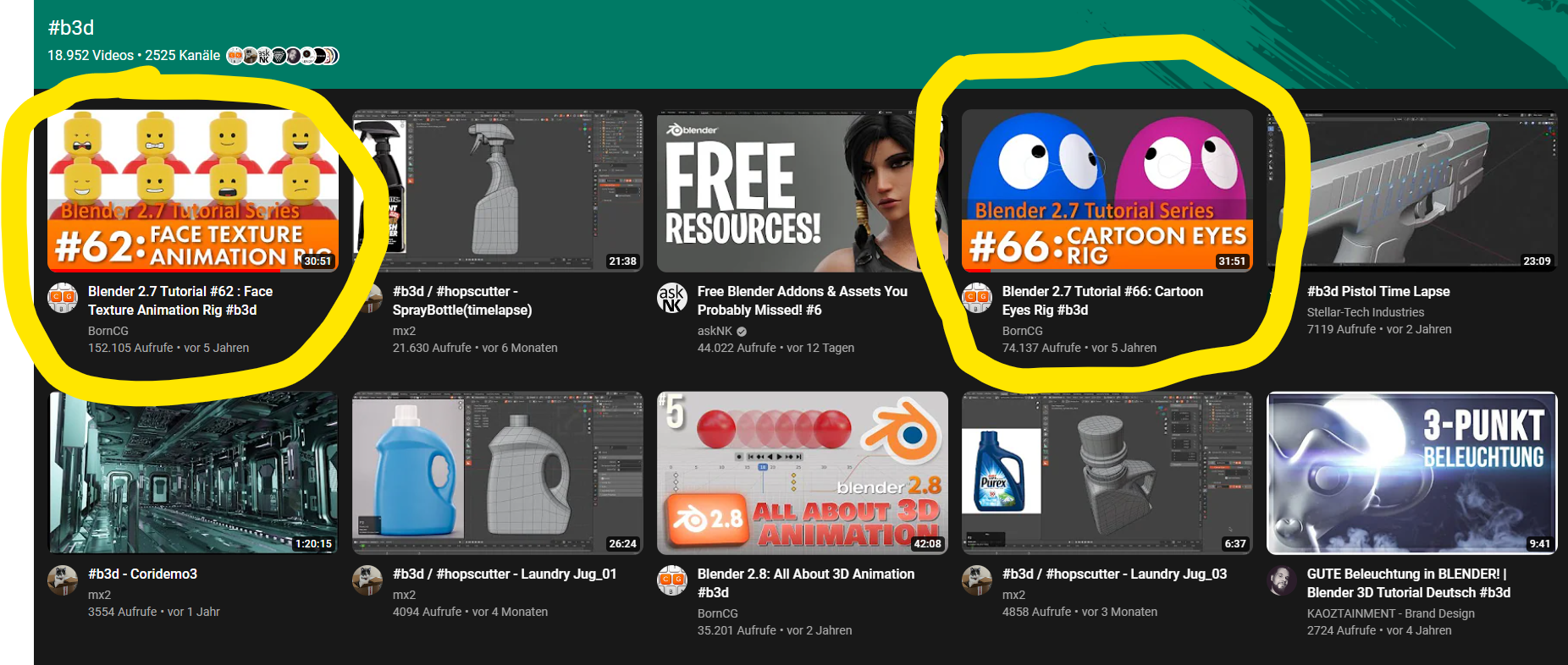Screen dimensions: 1568x665
Task: Click KAOZTAINMENT avatar beside GUTE Beleuchtung video
Action: (1282, 580)
